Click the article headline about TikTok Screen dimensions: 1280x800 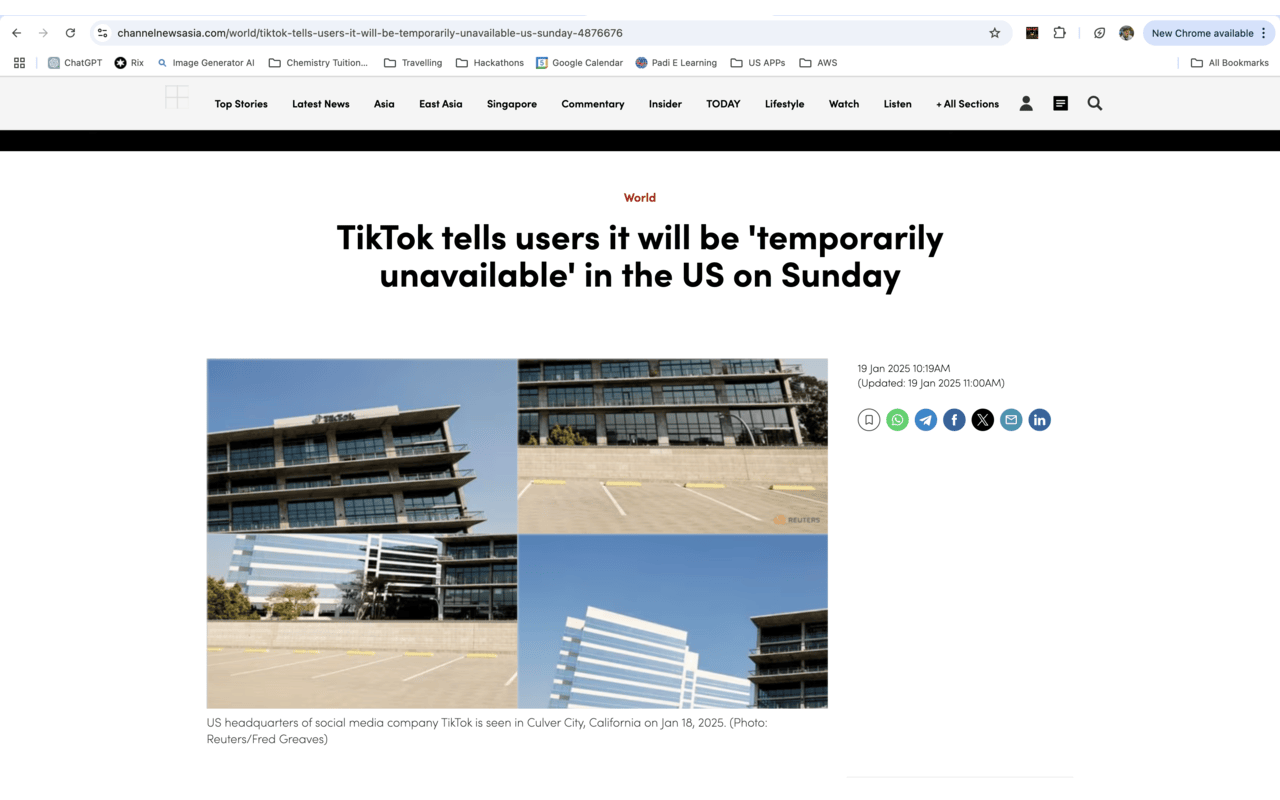pos(640,256)
